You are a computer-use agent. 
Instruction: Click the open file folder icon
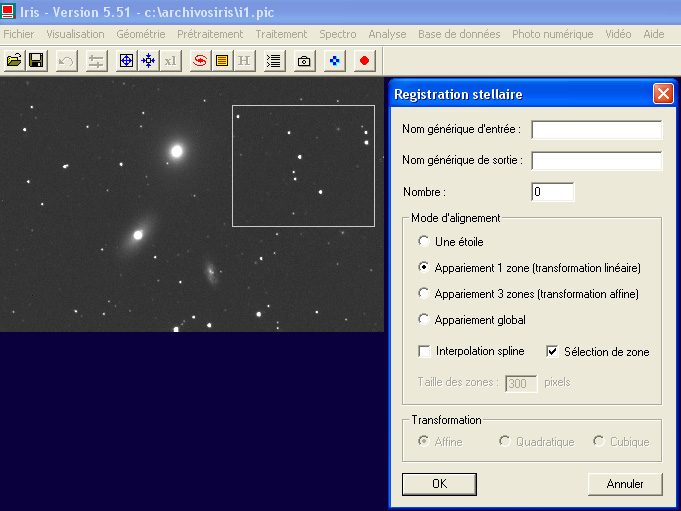click(x=14, y=61)
